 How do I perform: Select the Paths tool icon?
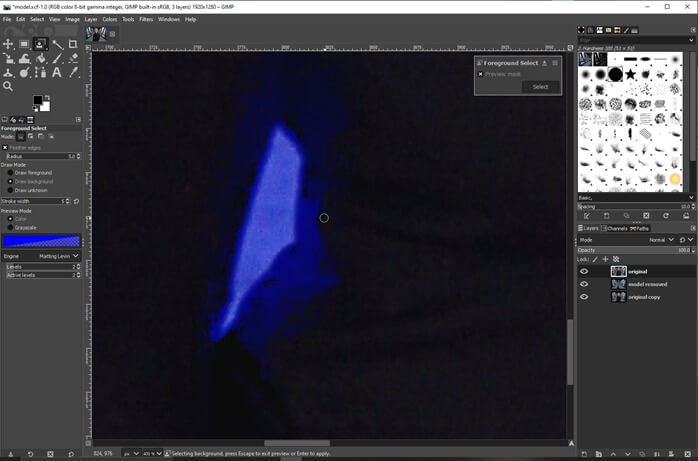pyautogui.click(x=41, y=72)
